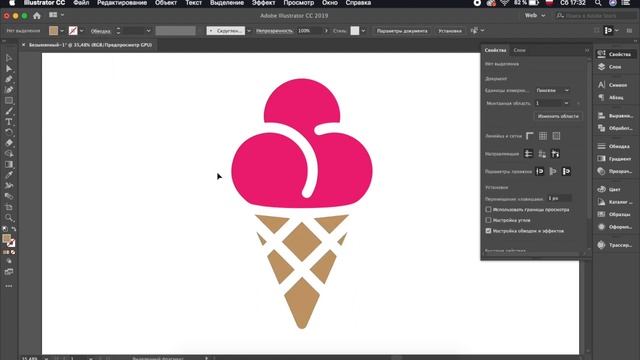Open the Выравнивание align panel from dock
The width and height of the screenshot is (640, 360).
615,116
